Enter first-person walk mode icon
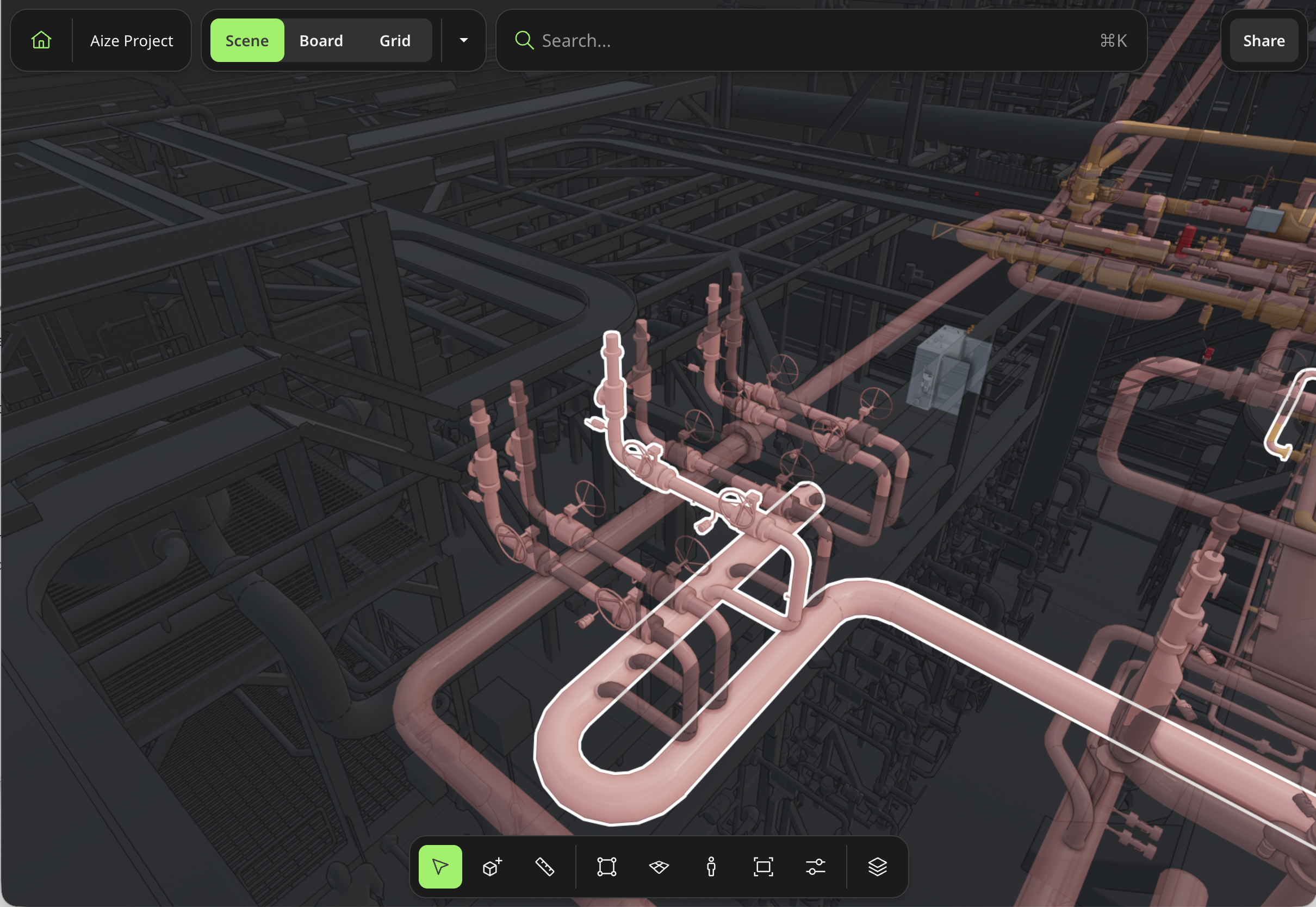Image resolution: width=1316 pixels, height=907 pixels. (x=711, y=867)
